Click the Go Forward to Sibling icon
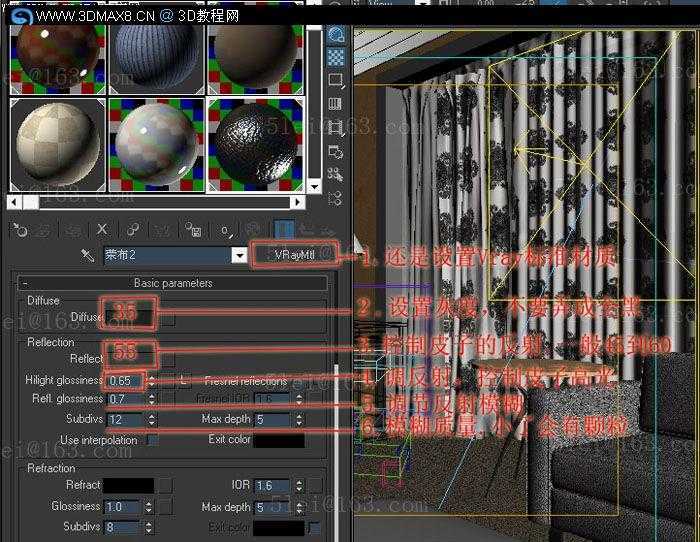The height and width of the screenshot is (542, 700). tap(327, 230)
